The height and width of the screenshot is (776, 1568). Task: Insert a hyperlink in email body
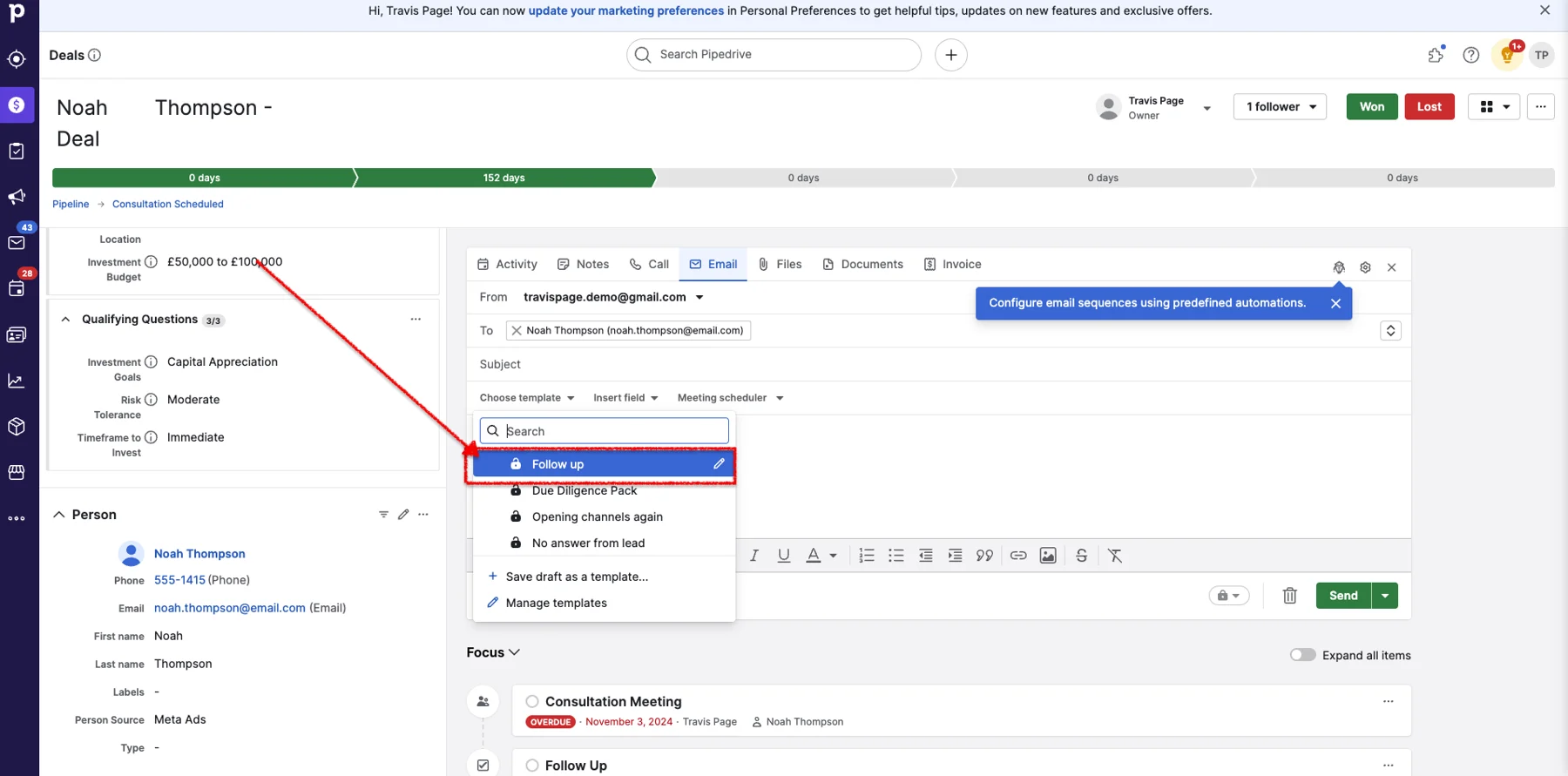pos(1018,556)
